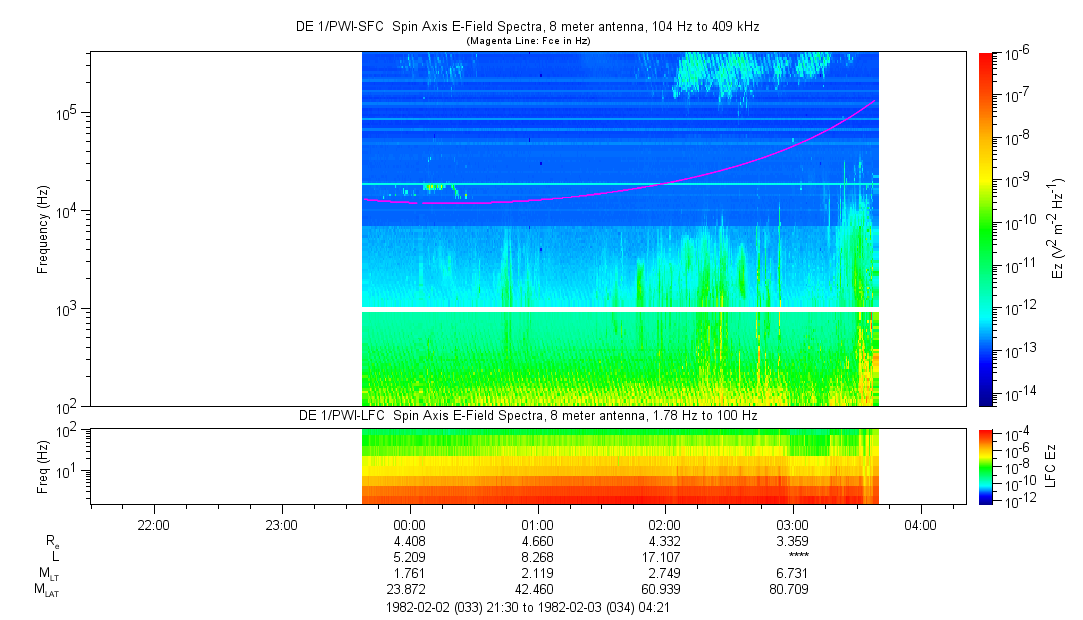1083x620 pixels.
Task: Click the Ez units label beside upper colorbar
Action: coord(1058,228)
